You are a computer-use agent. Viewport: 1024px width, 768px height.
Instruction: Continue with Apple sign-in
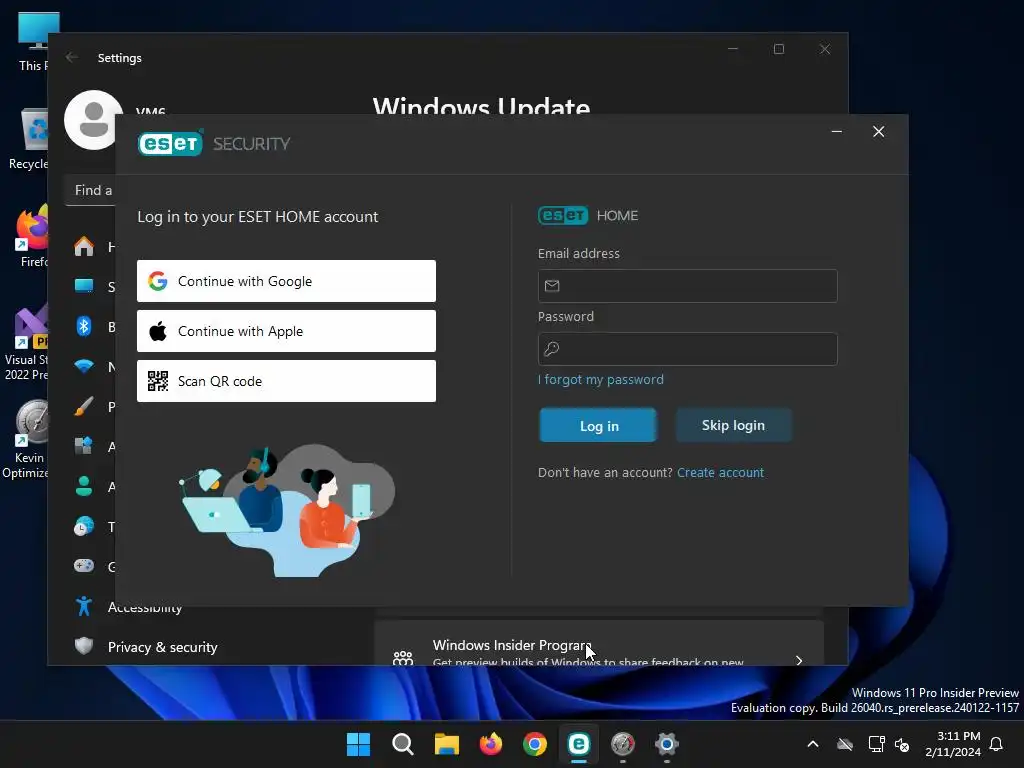click(286, 331)
